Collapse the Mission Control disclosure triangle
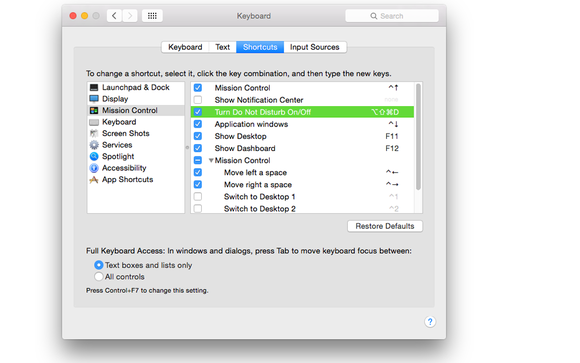Viewport: 580px width, 363px height. click(x=211, y=160)
